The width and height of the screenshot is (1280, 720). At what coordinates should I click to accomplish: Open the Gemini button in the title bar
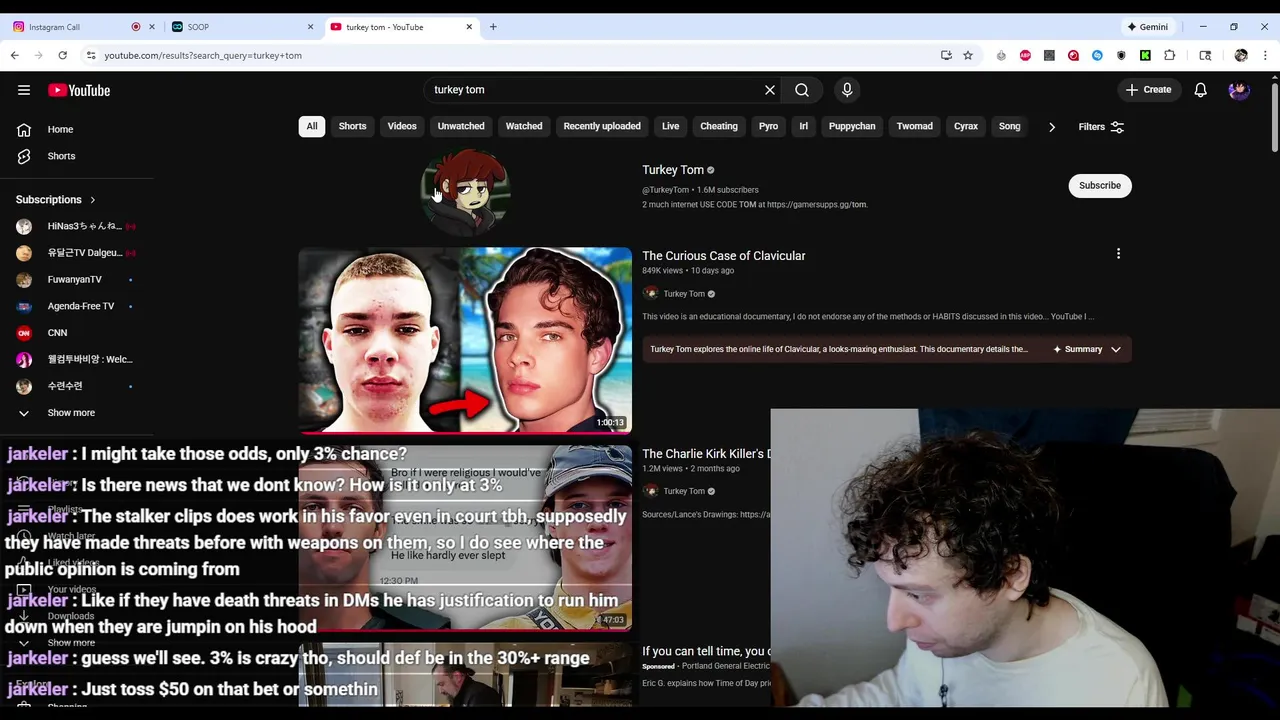(1148, 27)
